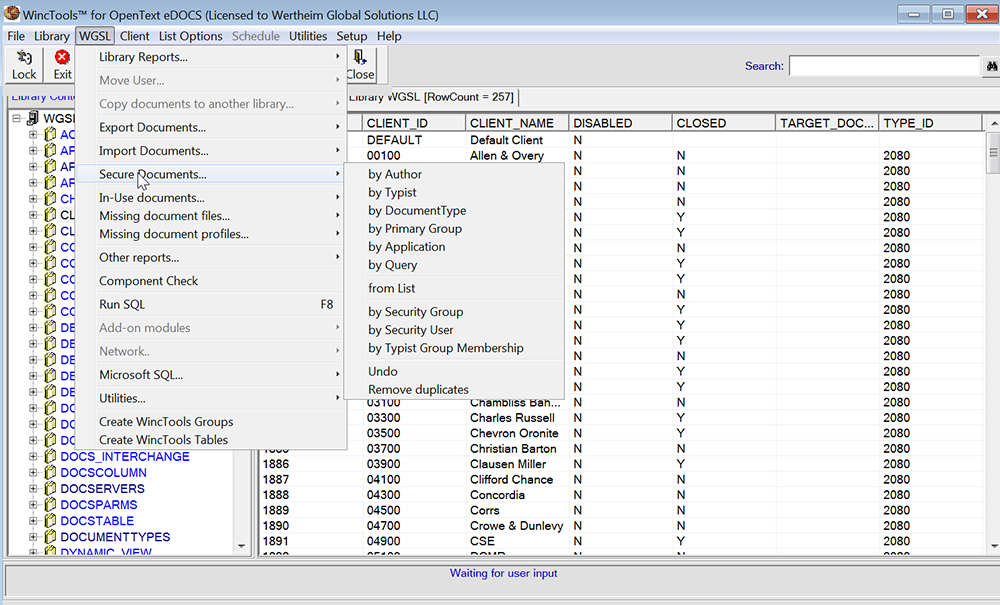Click the DOCUMENTTYPES table icon
Image resolution: width=1000 pixels, height=605 pixels.
tap(50, 537)
